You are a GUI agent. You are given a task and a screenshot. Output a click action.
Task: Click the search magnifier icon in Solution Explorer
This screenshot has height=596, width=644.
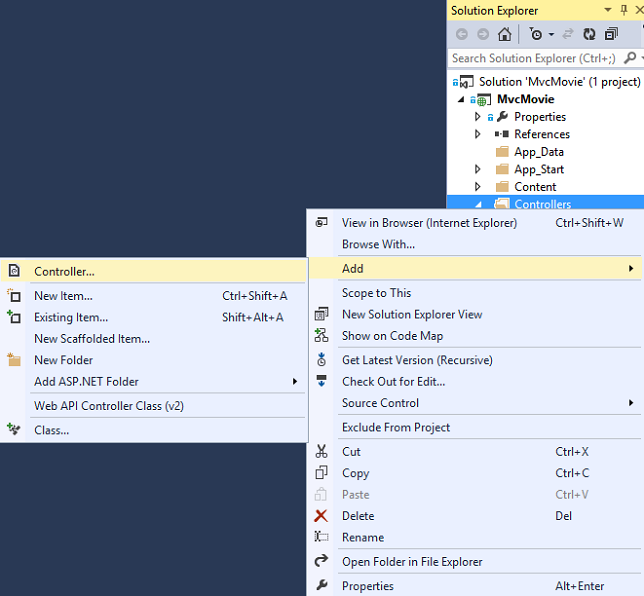pyautogui.click(x=630, y=58)
